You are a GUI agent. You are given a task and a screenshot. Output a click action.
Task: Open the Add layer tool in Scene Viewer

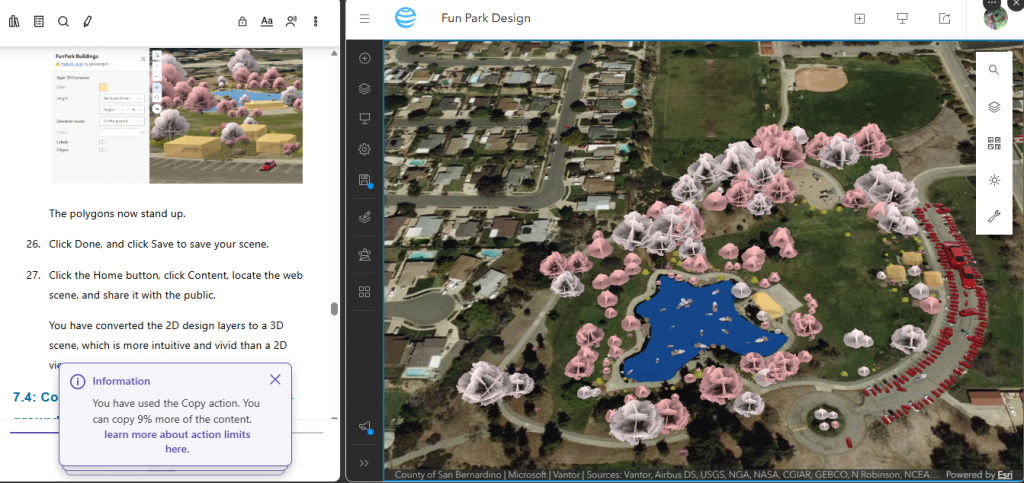point(365,58)
